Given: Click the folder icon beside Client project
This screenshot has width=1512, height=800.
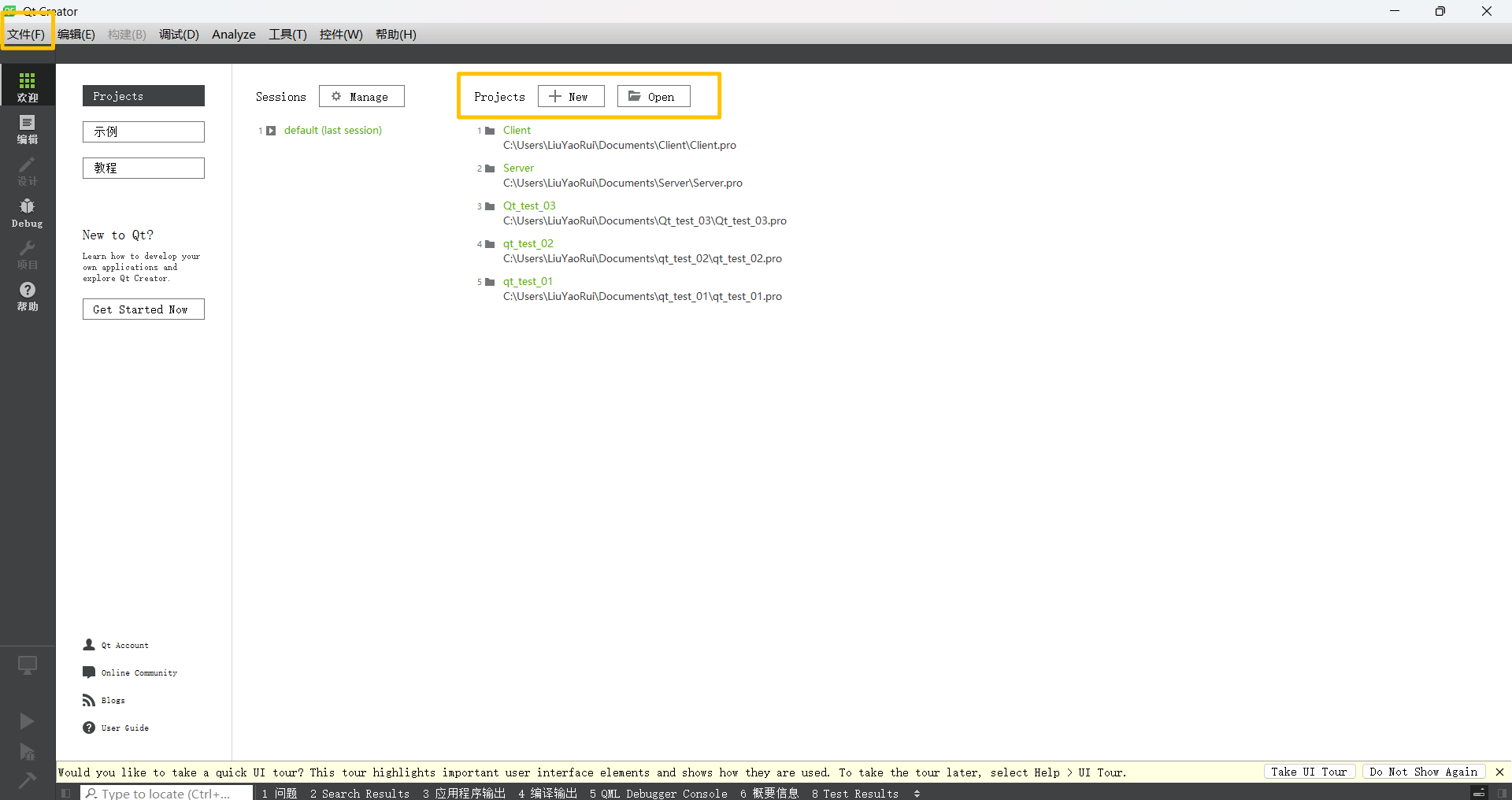Looking at the screenshot, I should [x=490, y=131].
